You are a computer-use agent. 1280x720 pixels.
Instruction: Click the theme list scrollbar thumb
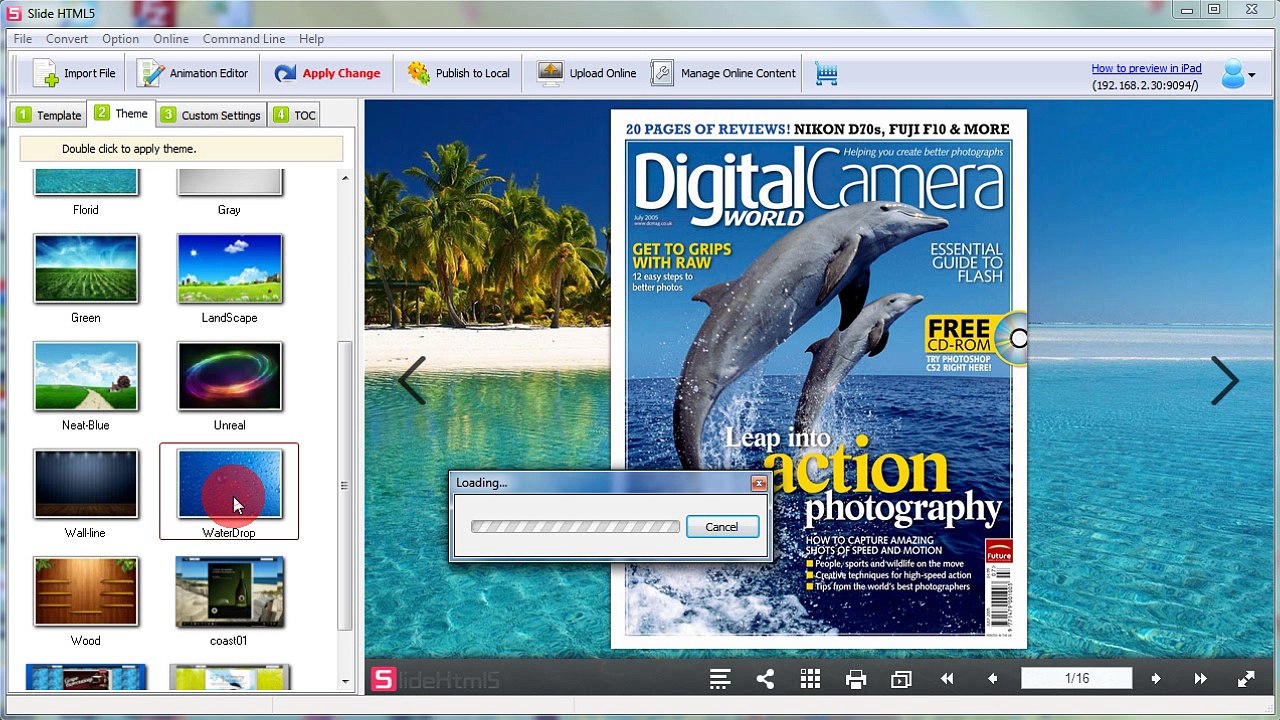[x=345, y=486]
